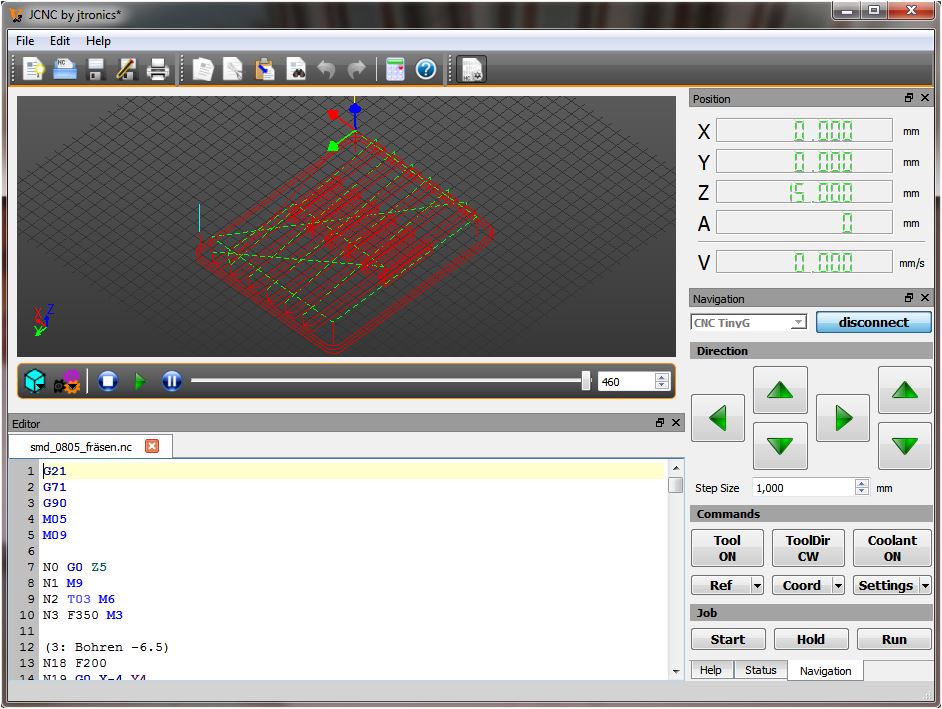Click the Start job button
This screenshot has width=942, height=709.
click(727, 639)
